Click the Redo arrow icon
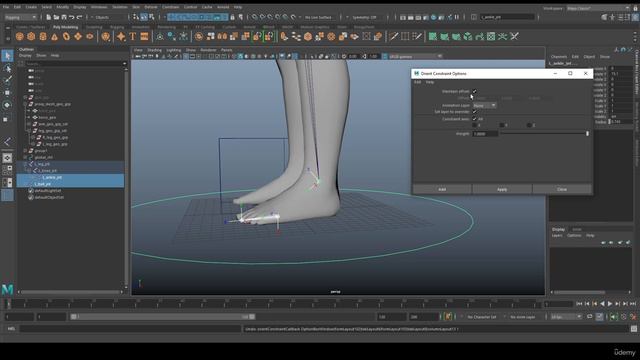The height and width of the screenshot is (360, 640). click(x=79, y=17)
